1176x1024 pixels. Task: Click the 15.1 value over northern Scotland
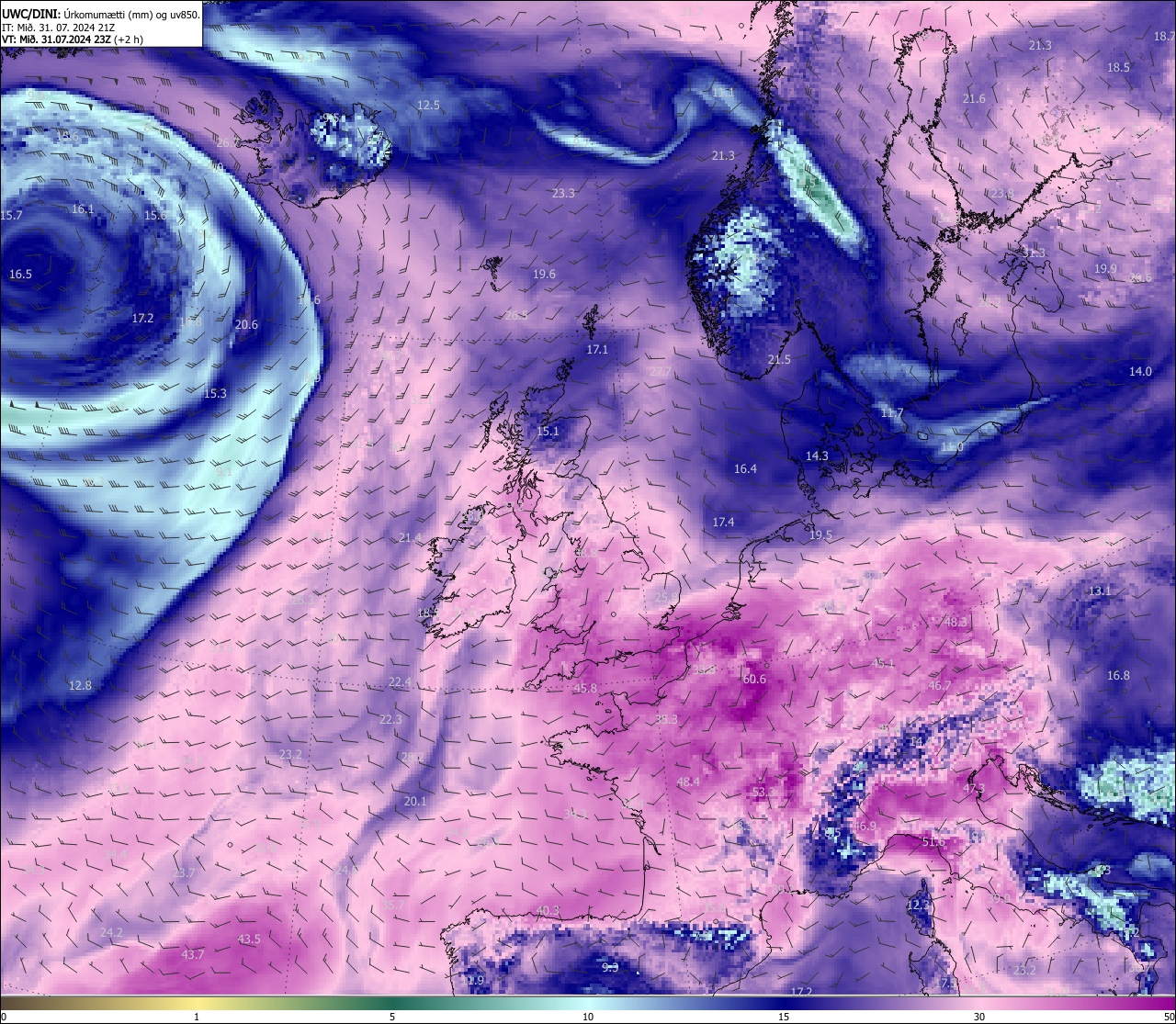tap(548, 431)
